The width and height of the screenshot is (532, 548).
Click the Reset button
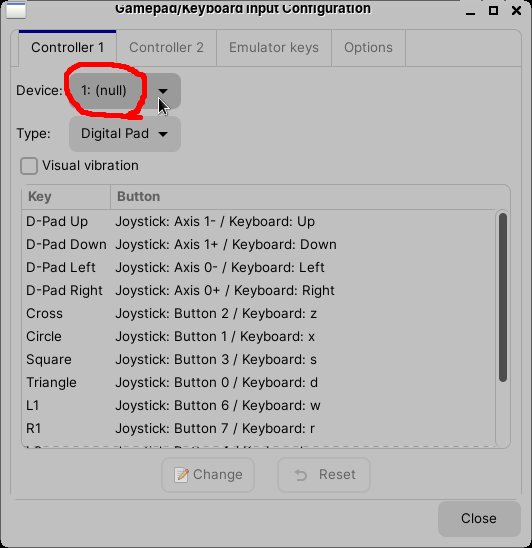pyautogui.click(x=324, y=475)
